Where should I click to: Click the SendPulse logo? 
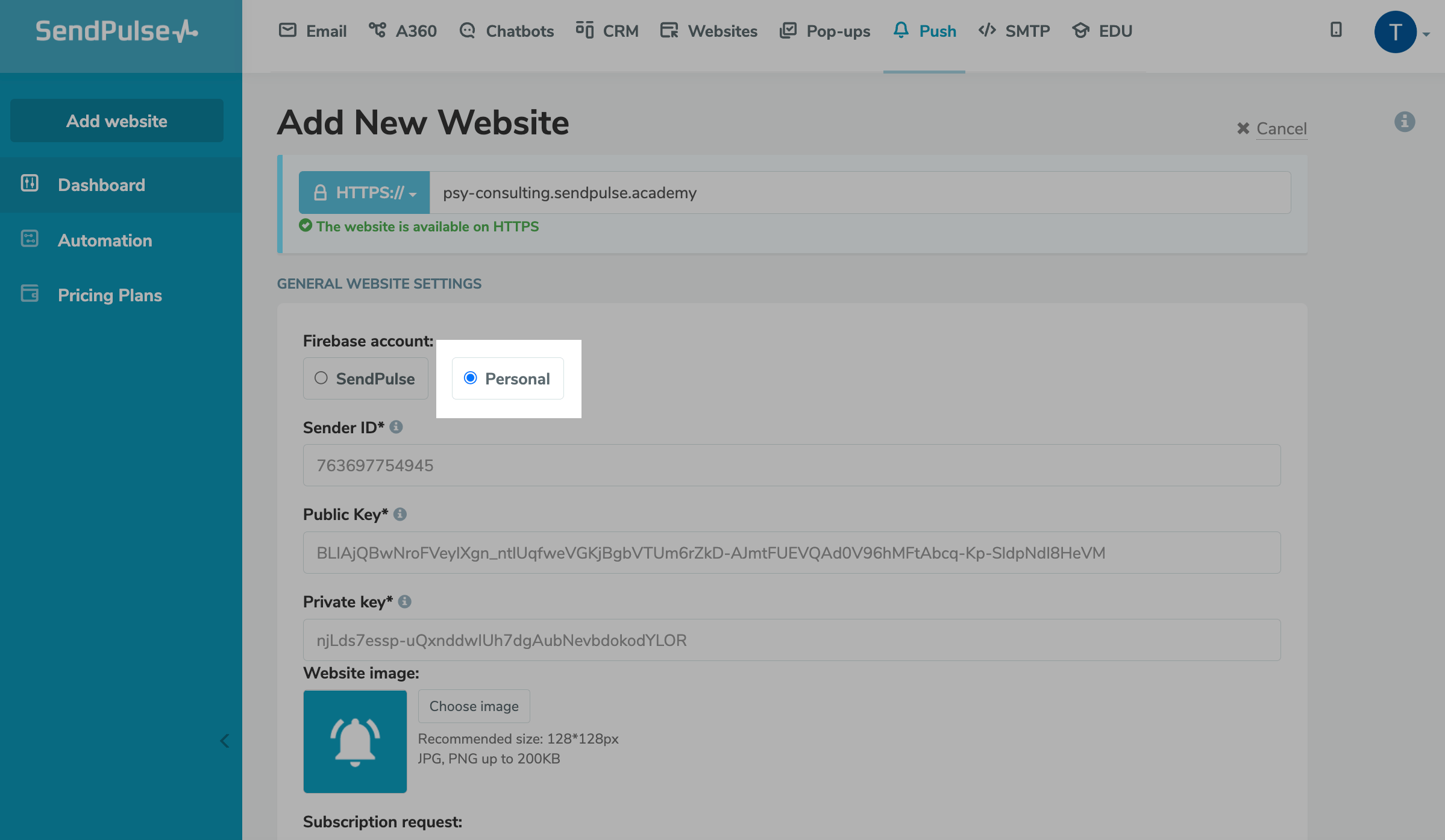point(117,31)
